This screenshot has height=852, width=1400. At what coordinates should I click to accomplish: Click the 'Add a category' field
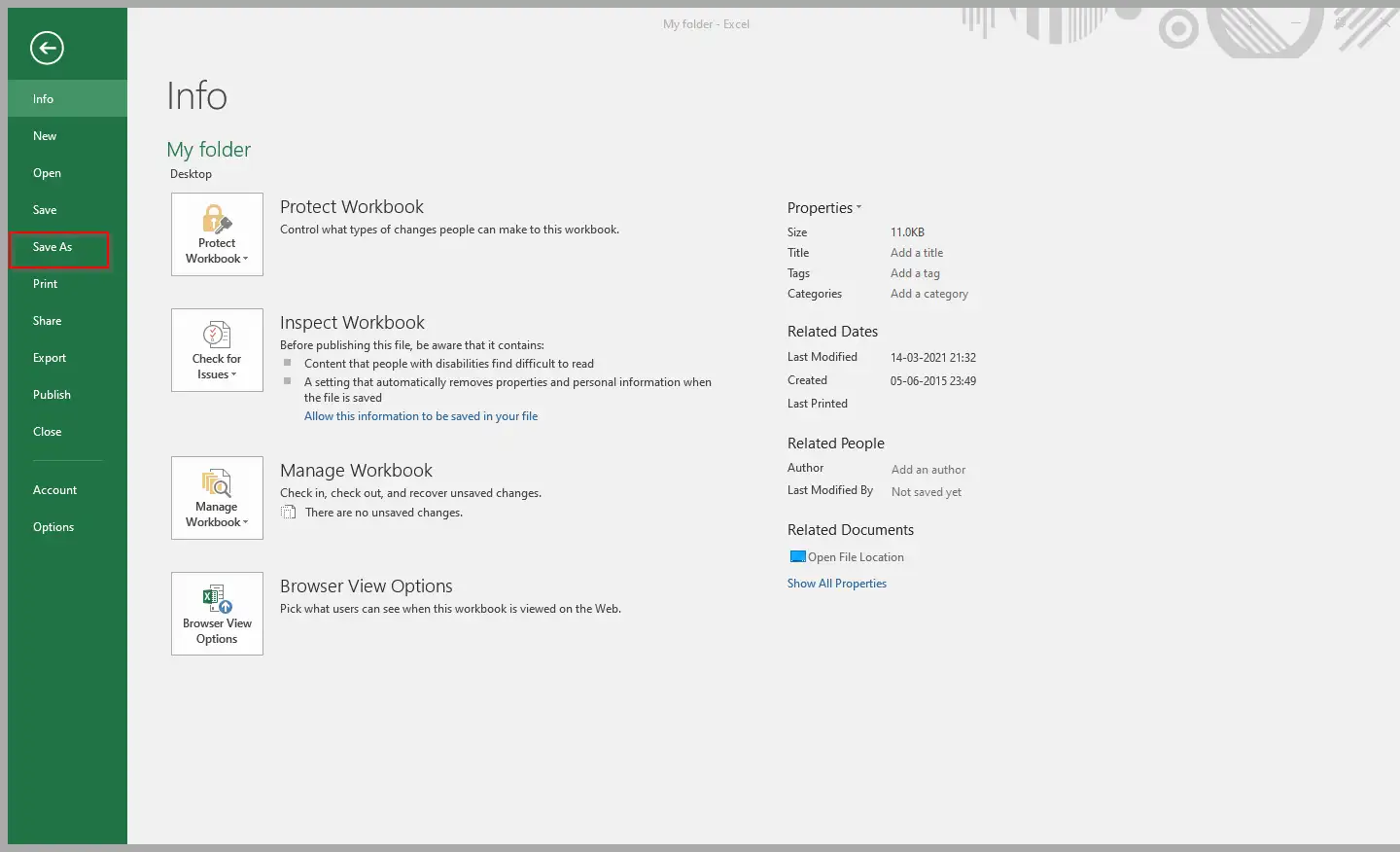[x=929, y=294]
